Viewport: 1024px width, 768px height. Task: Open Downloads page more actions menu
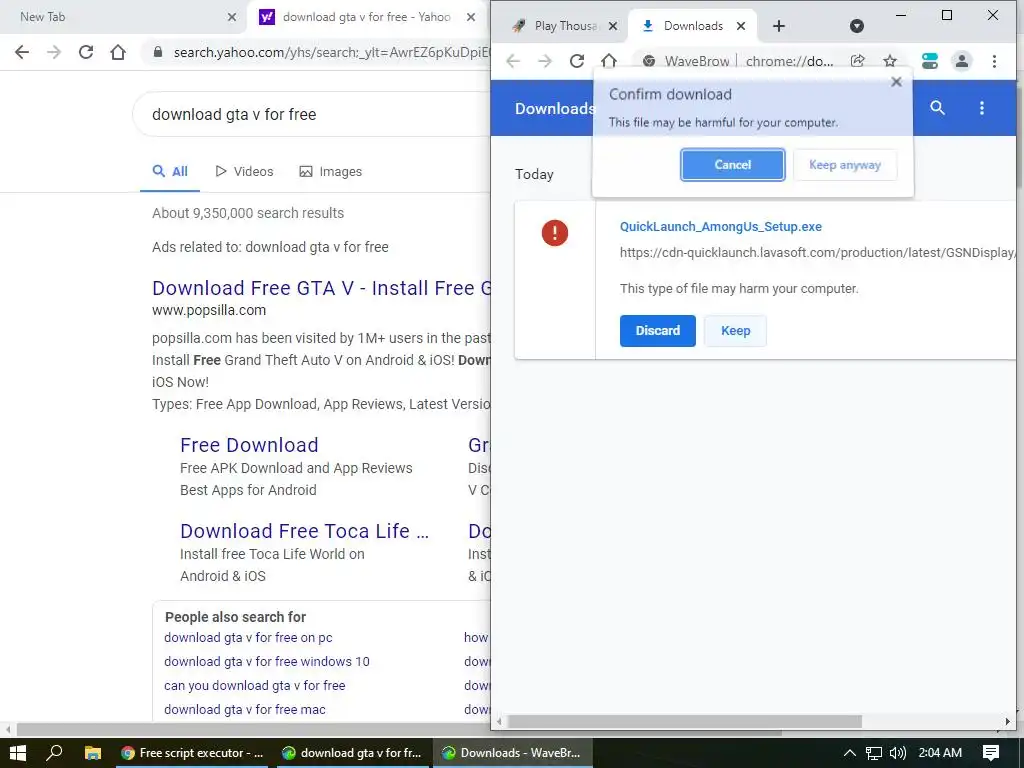pos(982,108)
